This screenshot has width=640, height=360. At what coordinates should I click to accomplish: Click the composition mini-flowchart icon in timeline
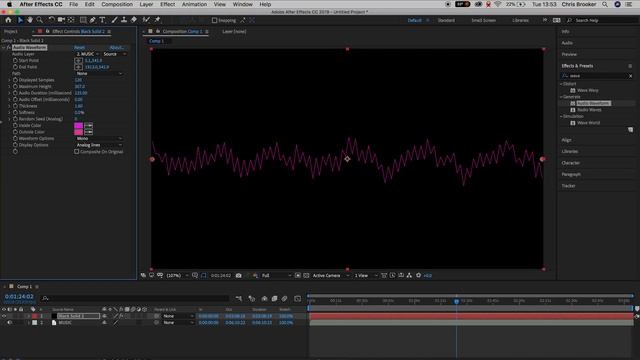(239, 299)
